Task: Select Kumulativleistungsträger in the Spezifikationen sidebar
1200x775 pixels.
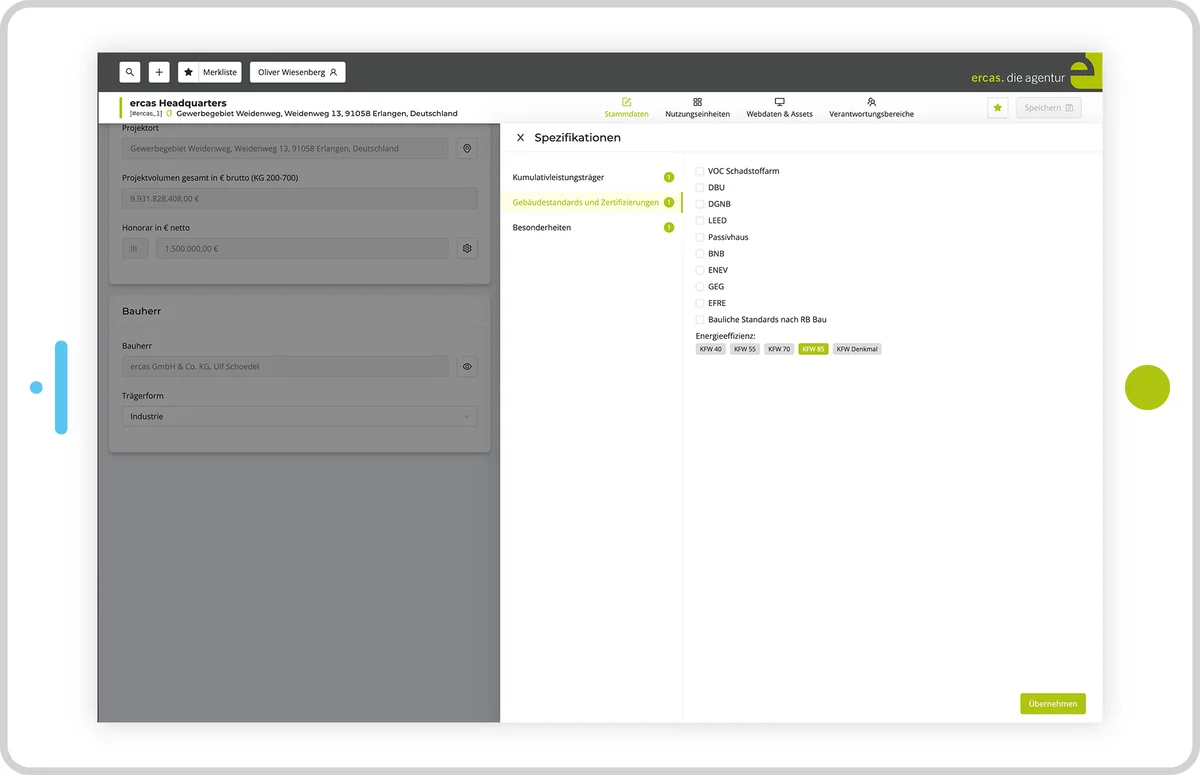Action: (559, 177)
